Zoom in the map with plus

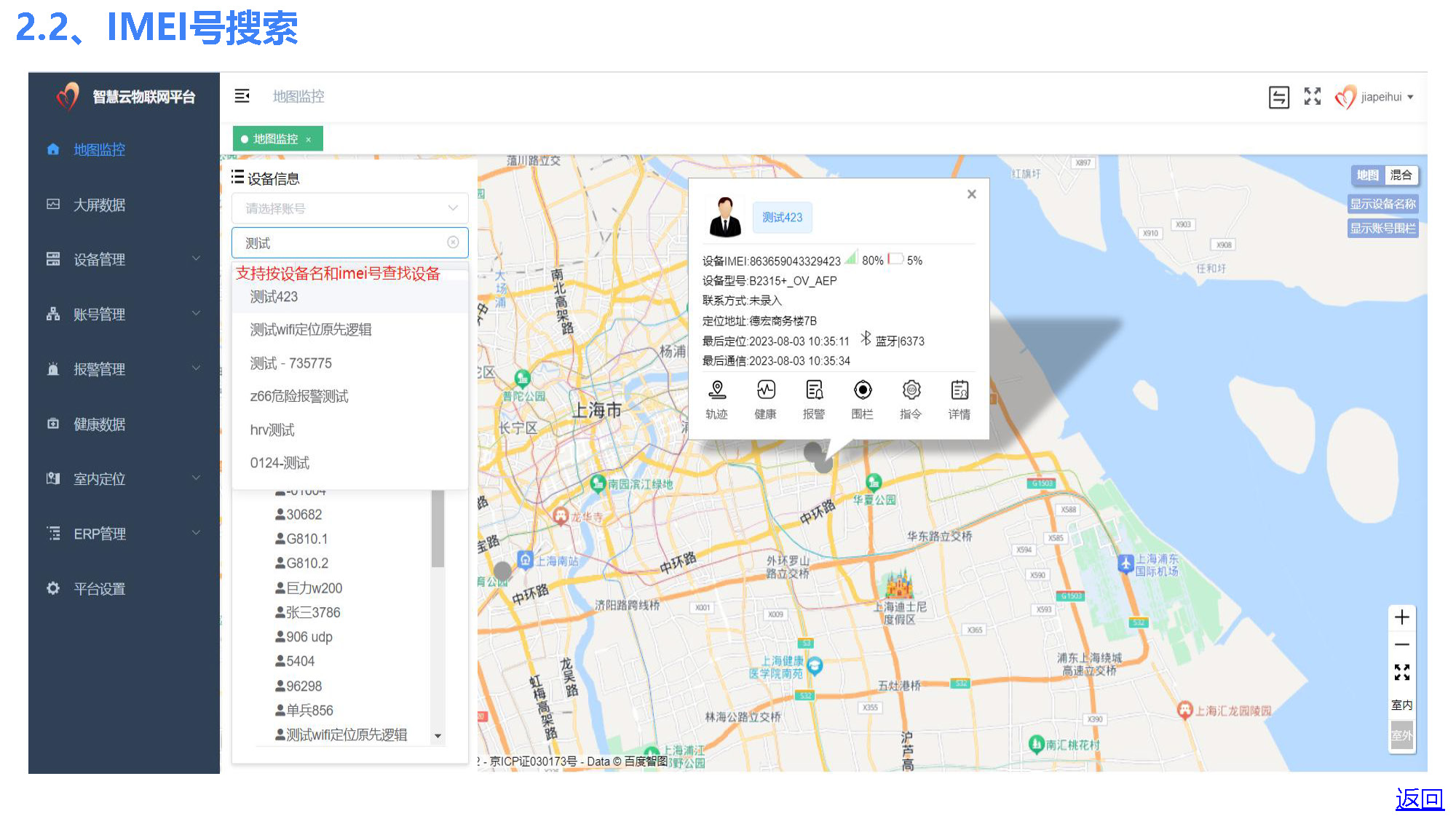(x=1402, y=617)
